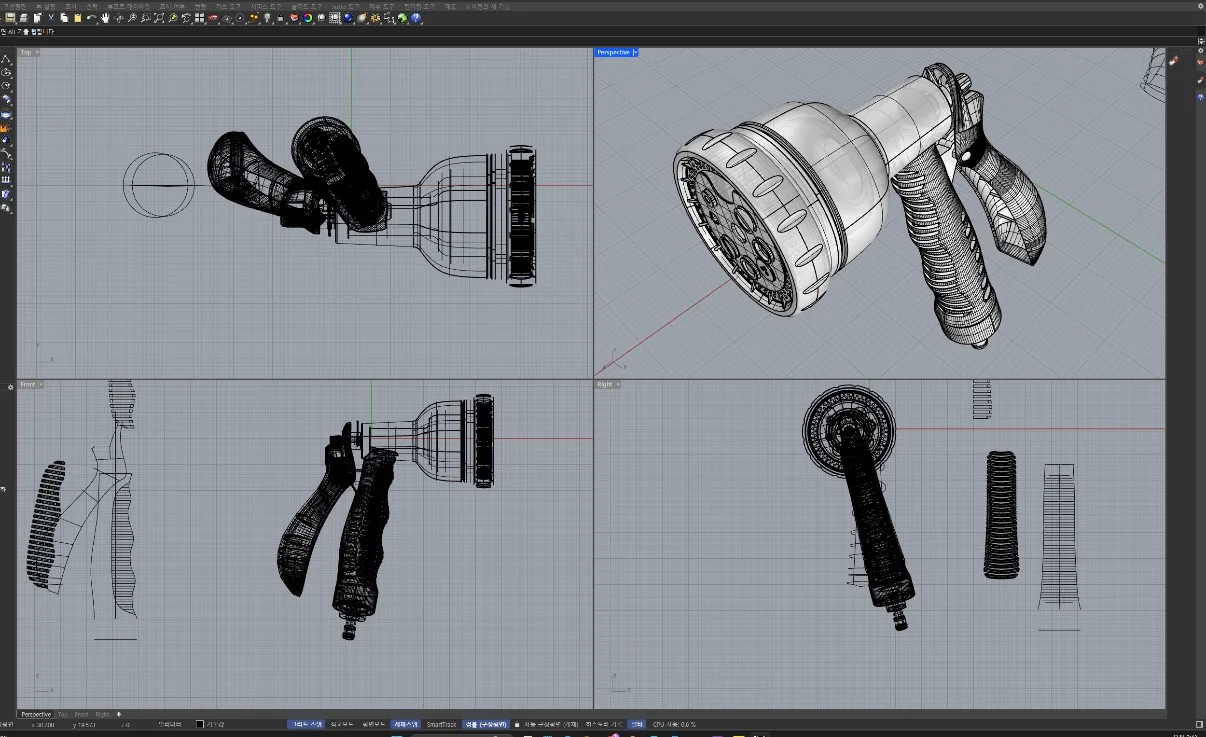The height and width of the screenshot is (737, 1206).
Task: Click the layer color swatch in status bar
Action: [x=200, y=724]
